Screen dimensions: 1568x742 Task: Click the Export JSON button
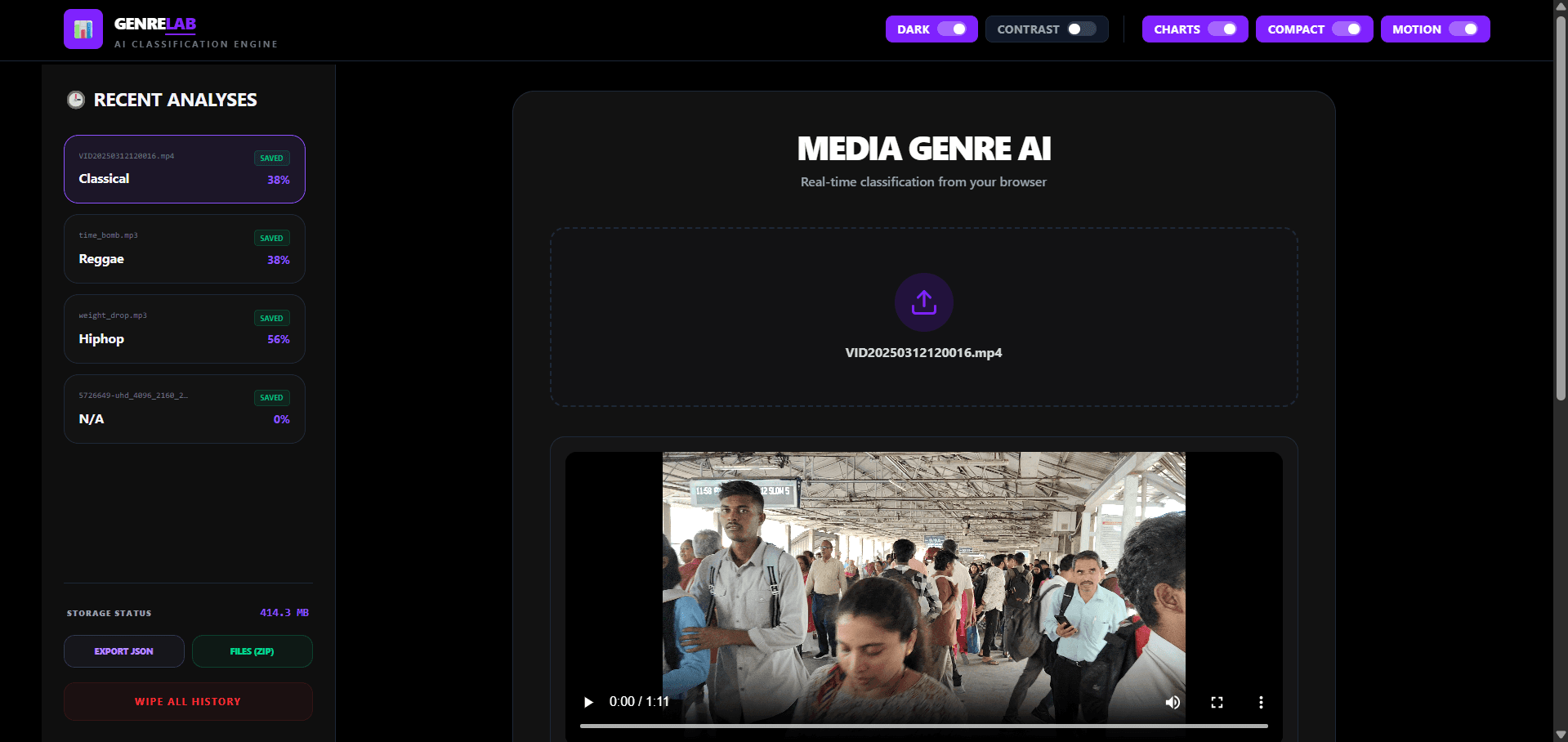[123, 651]
